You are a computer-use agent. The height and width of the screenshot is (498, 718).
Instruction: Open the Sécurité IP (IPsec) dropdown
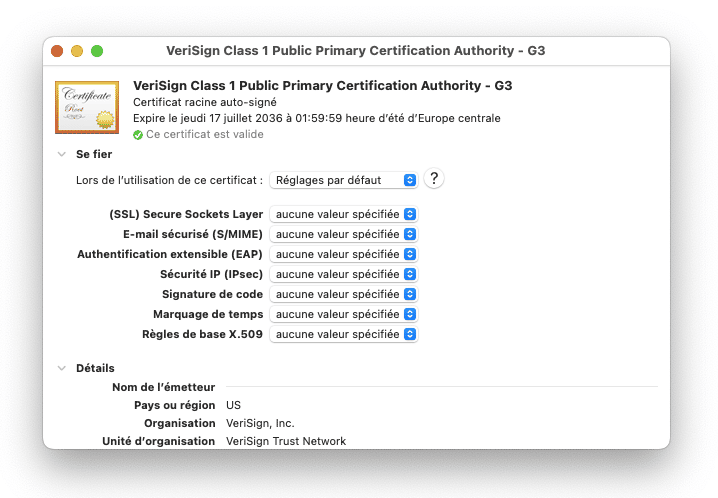tap(343, 274)
